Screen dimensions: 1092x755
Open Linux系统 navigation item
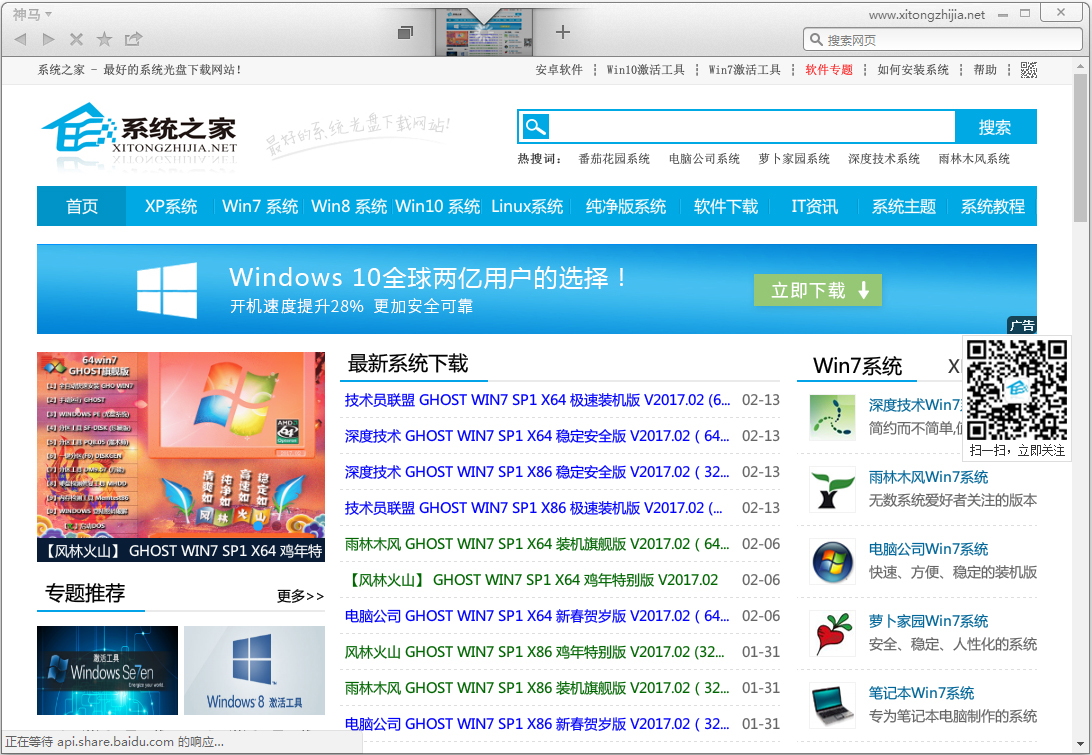[527, 206]
